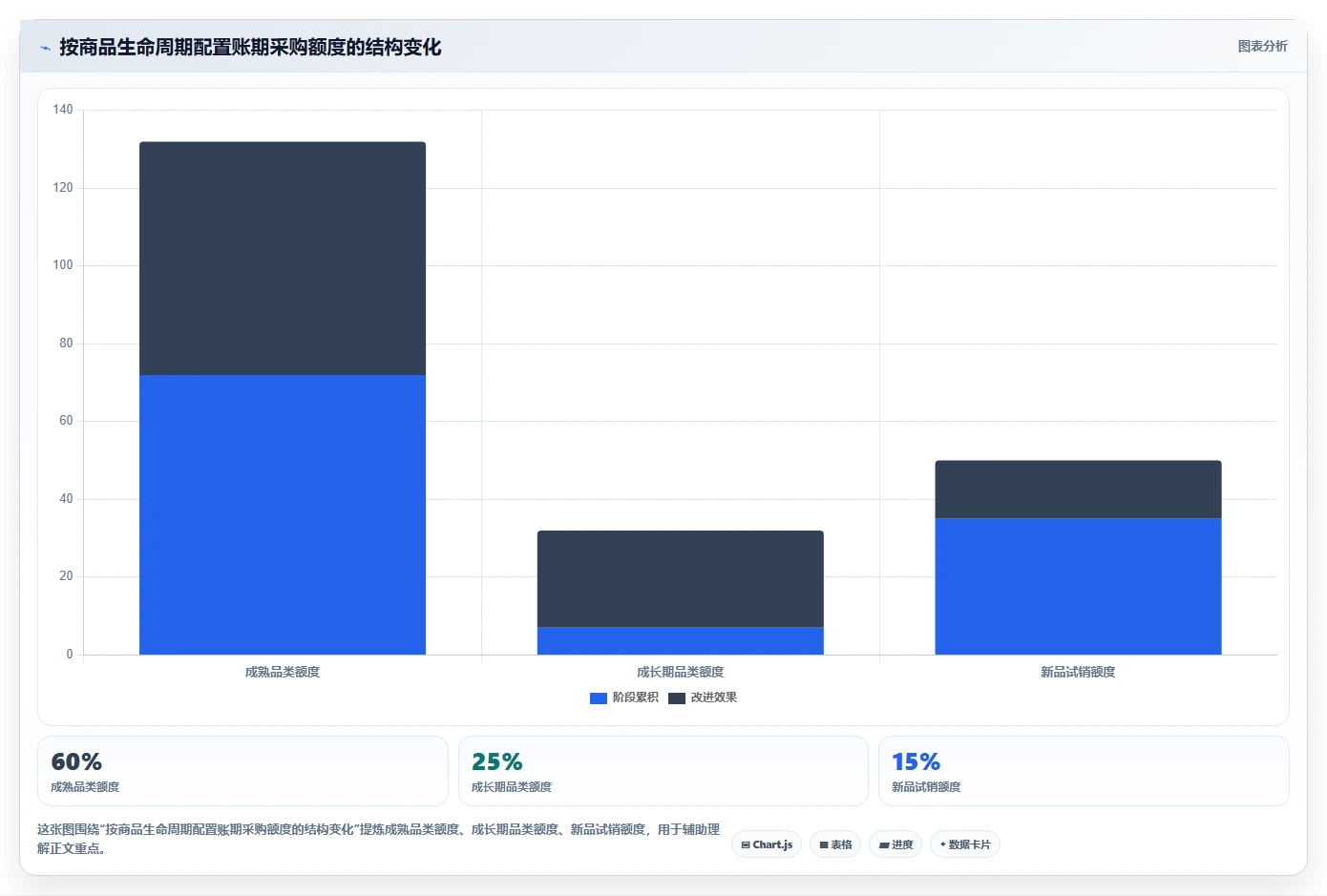This screenshot has width=1327, height=896.
Task: Click the blue 阶段累积 legend color box
Action: tap(599, 698)
